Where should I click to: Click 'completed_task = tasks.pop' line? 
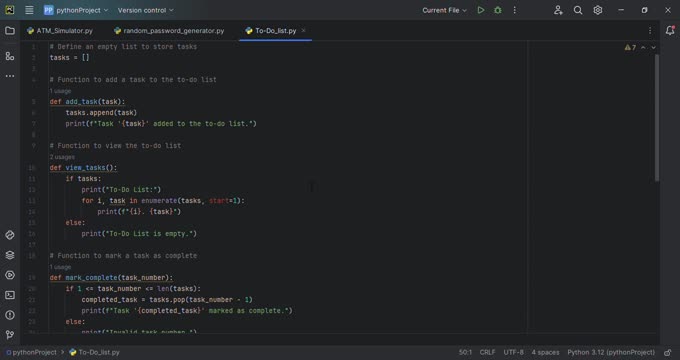point(167,300)
